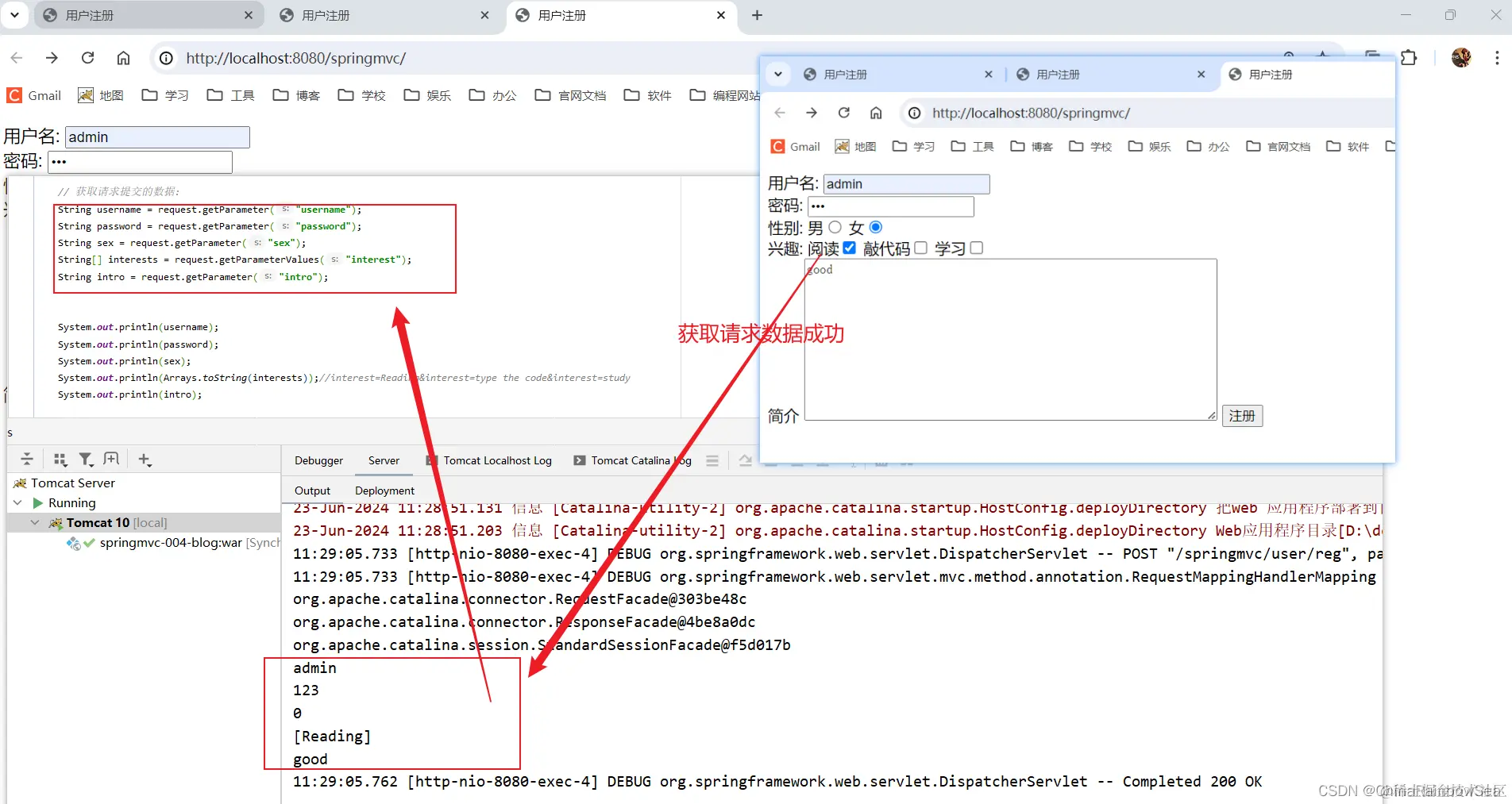Open tab search dropdown in the large browser

[14, 15]
